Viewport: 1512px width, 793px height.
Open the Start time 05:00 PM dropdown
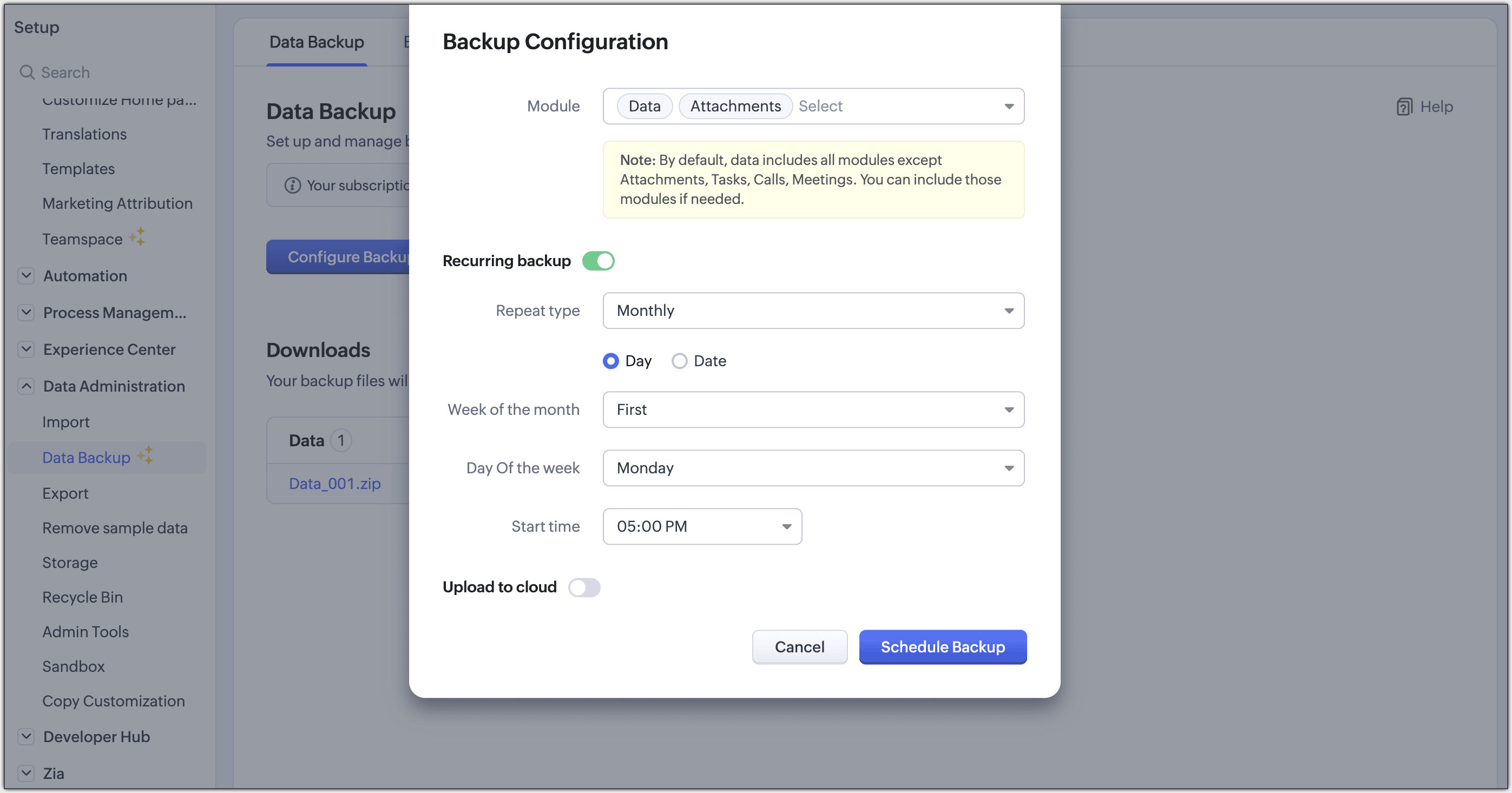tap(702, 527)
